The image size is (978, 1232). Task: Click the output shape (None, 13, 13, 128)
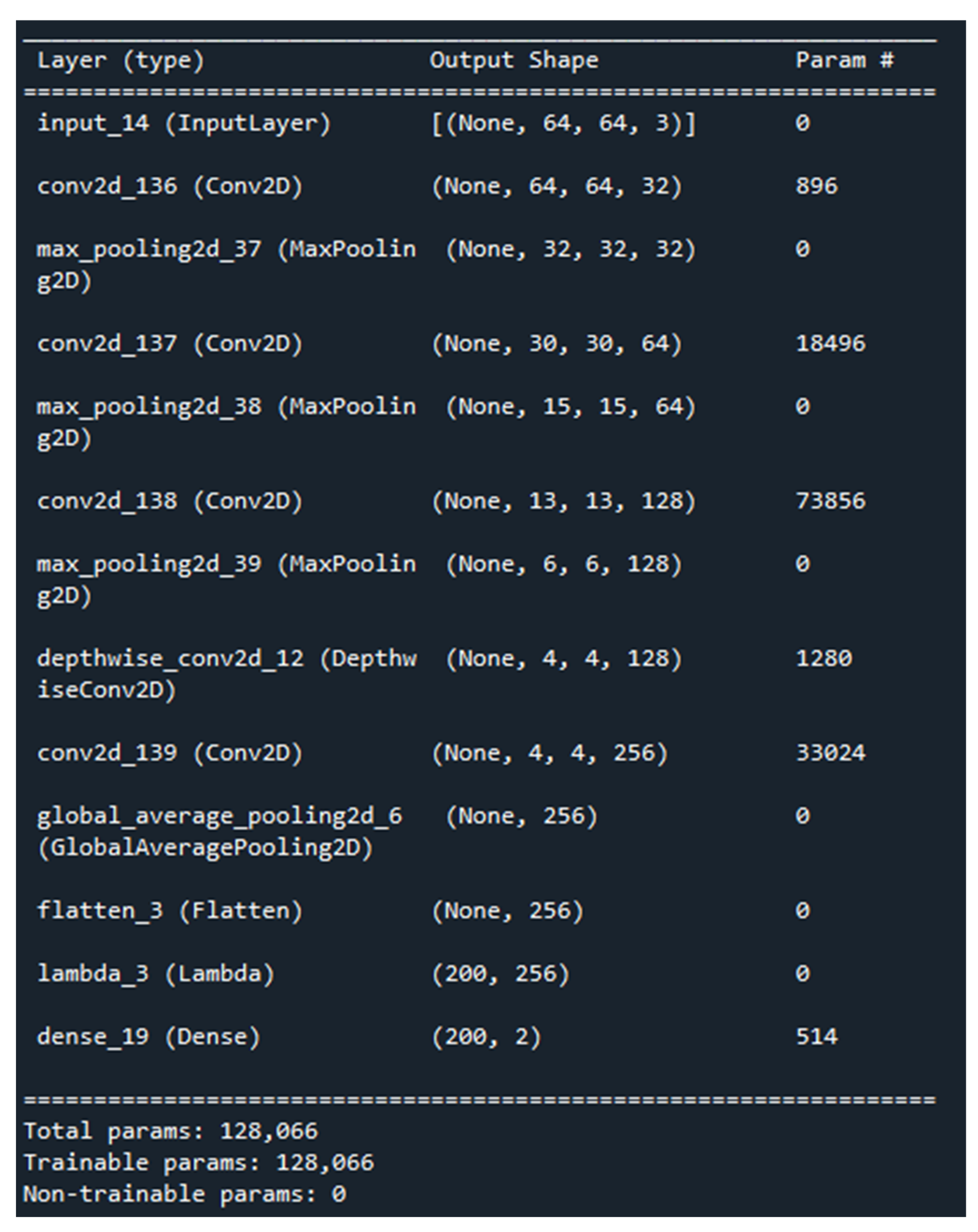click(563, 501)
